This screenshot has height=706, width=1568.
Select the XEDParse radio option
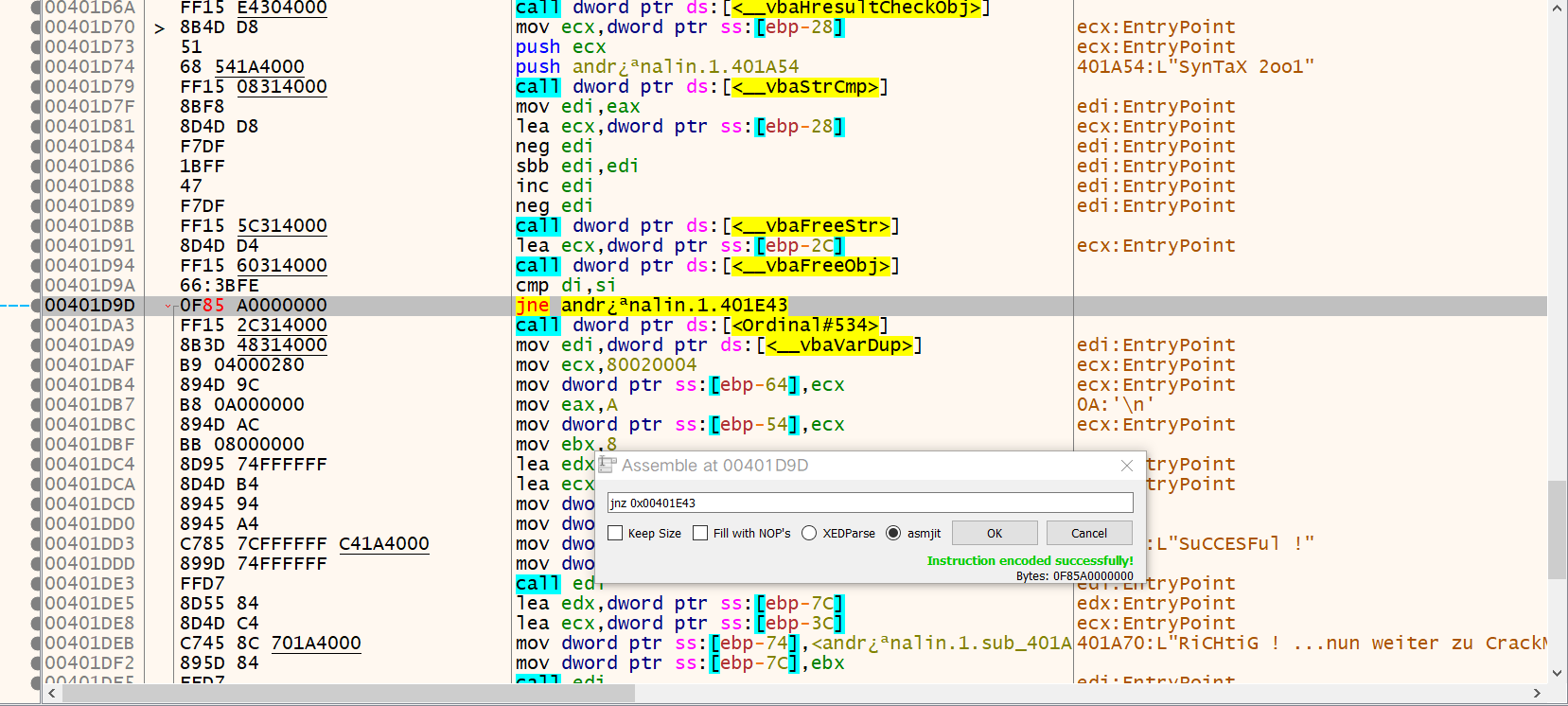(809, 533)
